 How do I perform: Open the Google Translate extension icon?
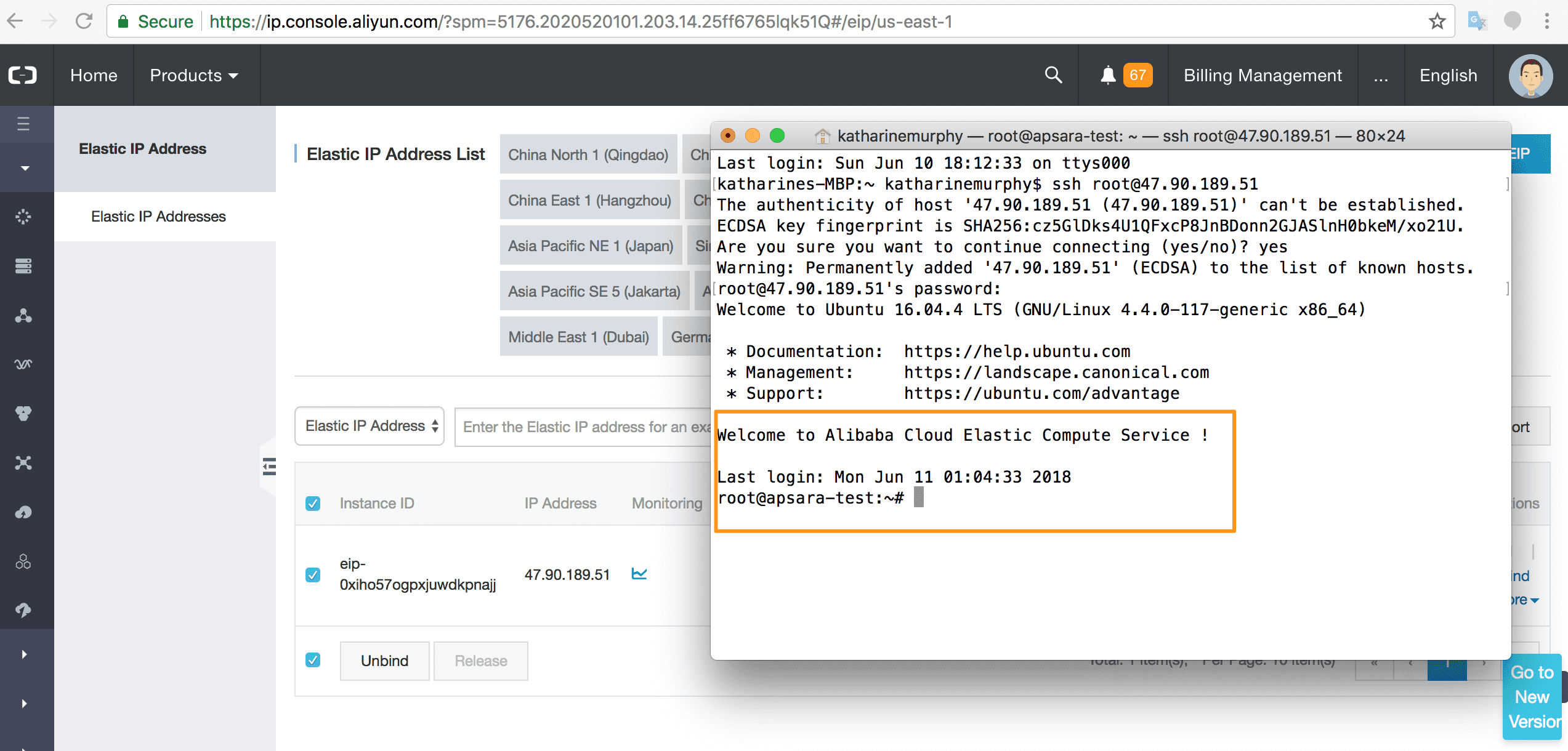1477,22
